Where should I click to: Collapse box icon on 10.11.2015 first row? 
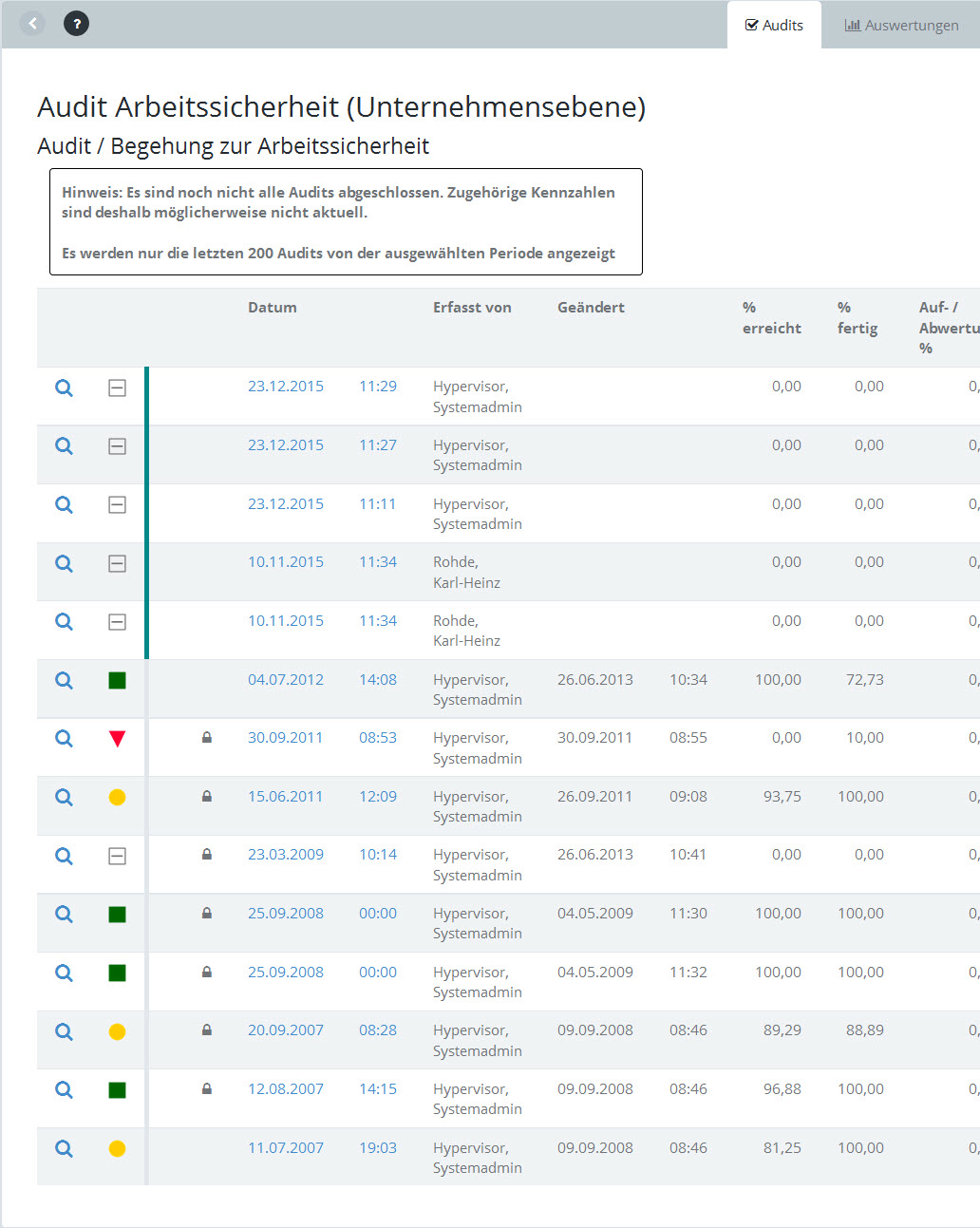point(117,564)
